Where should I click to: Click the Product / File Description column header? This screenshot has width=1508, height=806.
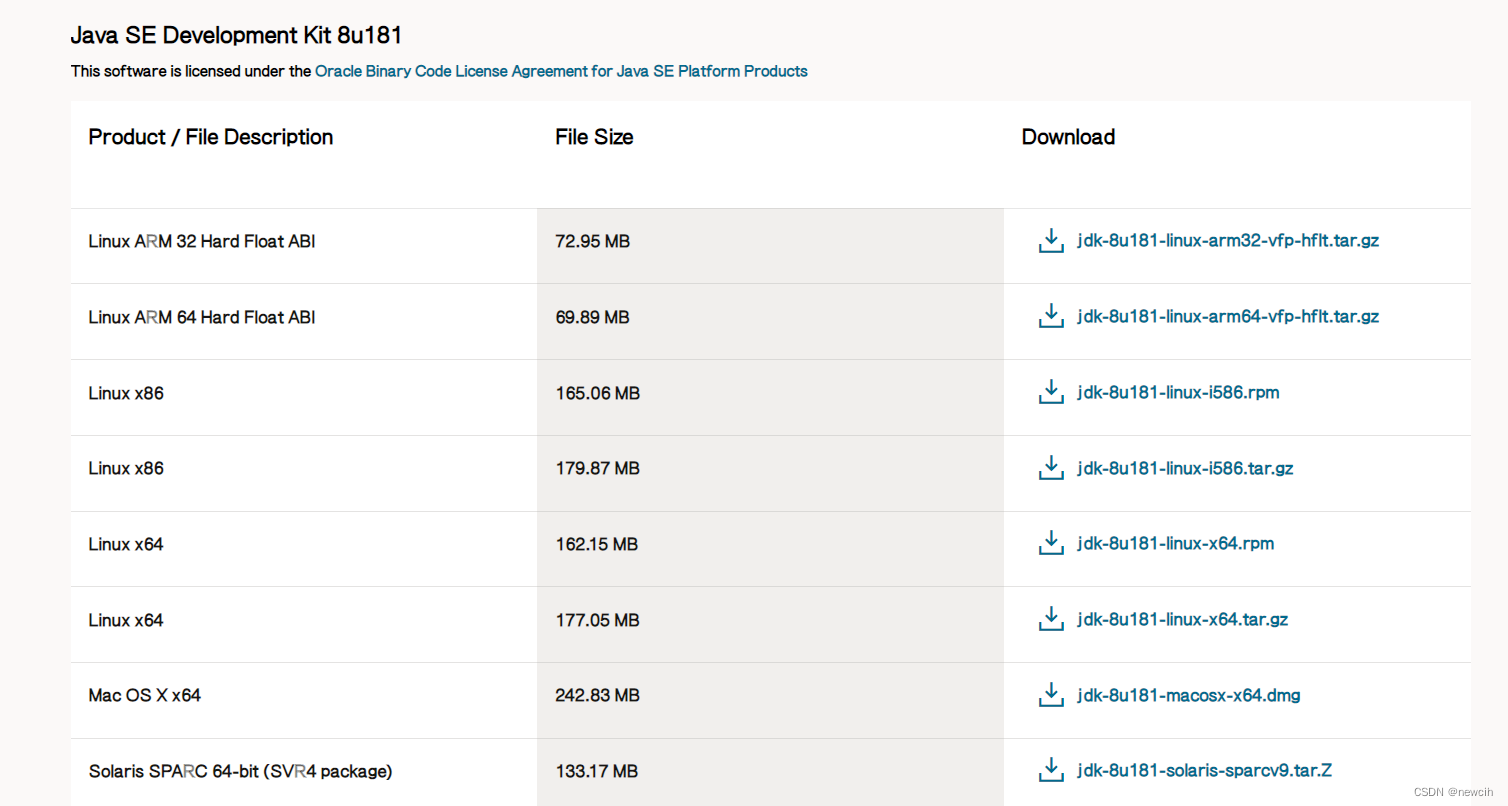[211, 137]
